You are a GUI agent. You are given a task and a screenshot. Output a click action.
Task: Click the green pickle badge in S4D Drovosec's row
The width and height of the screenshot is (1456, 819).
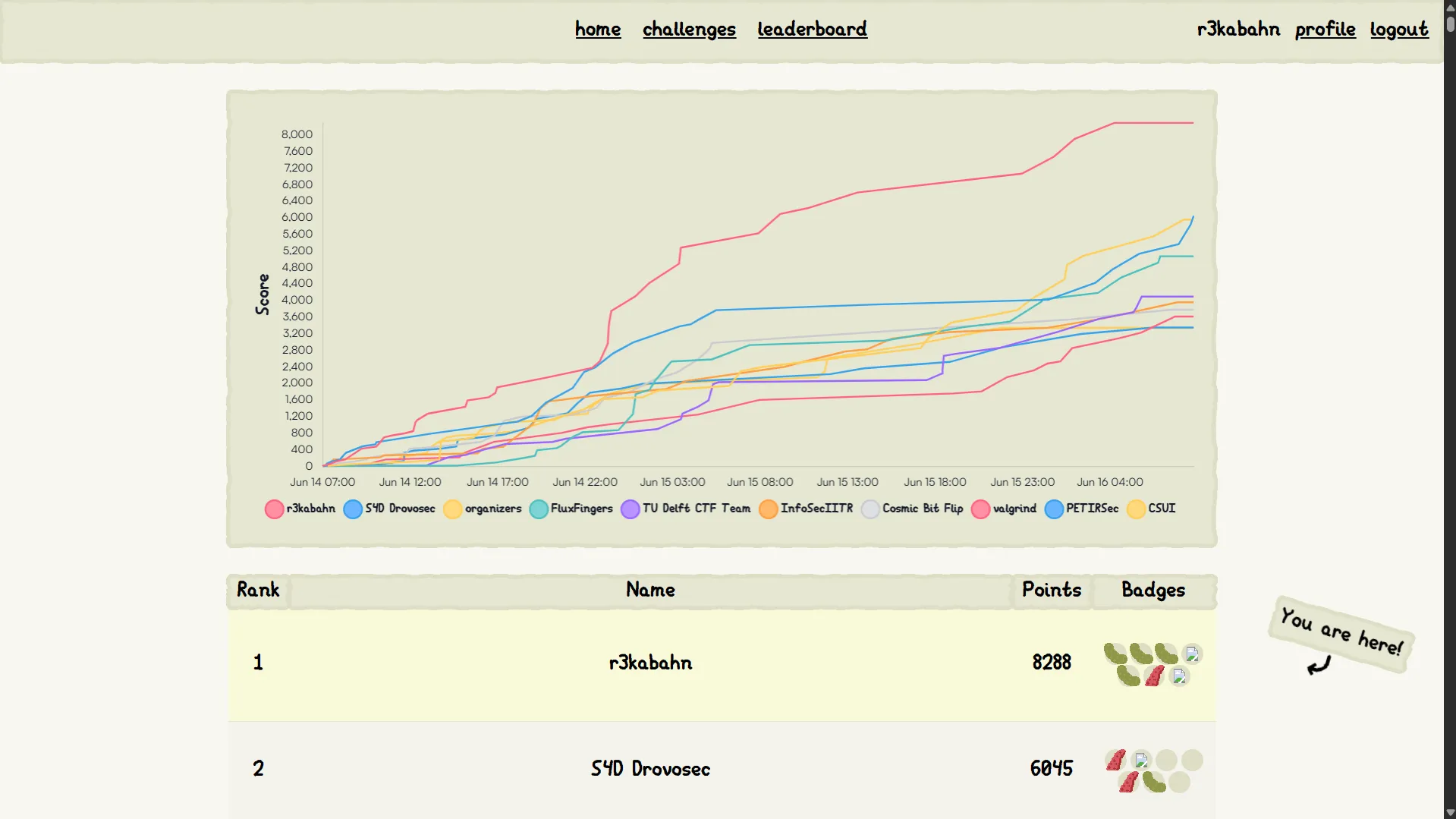pos(1153,781)
